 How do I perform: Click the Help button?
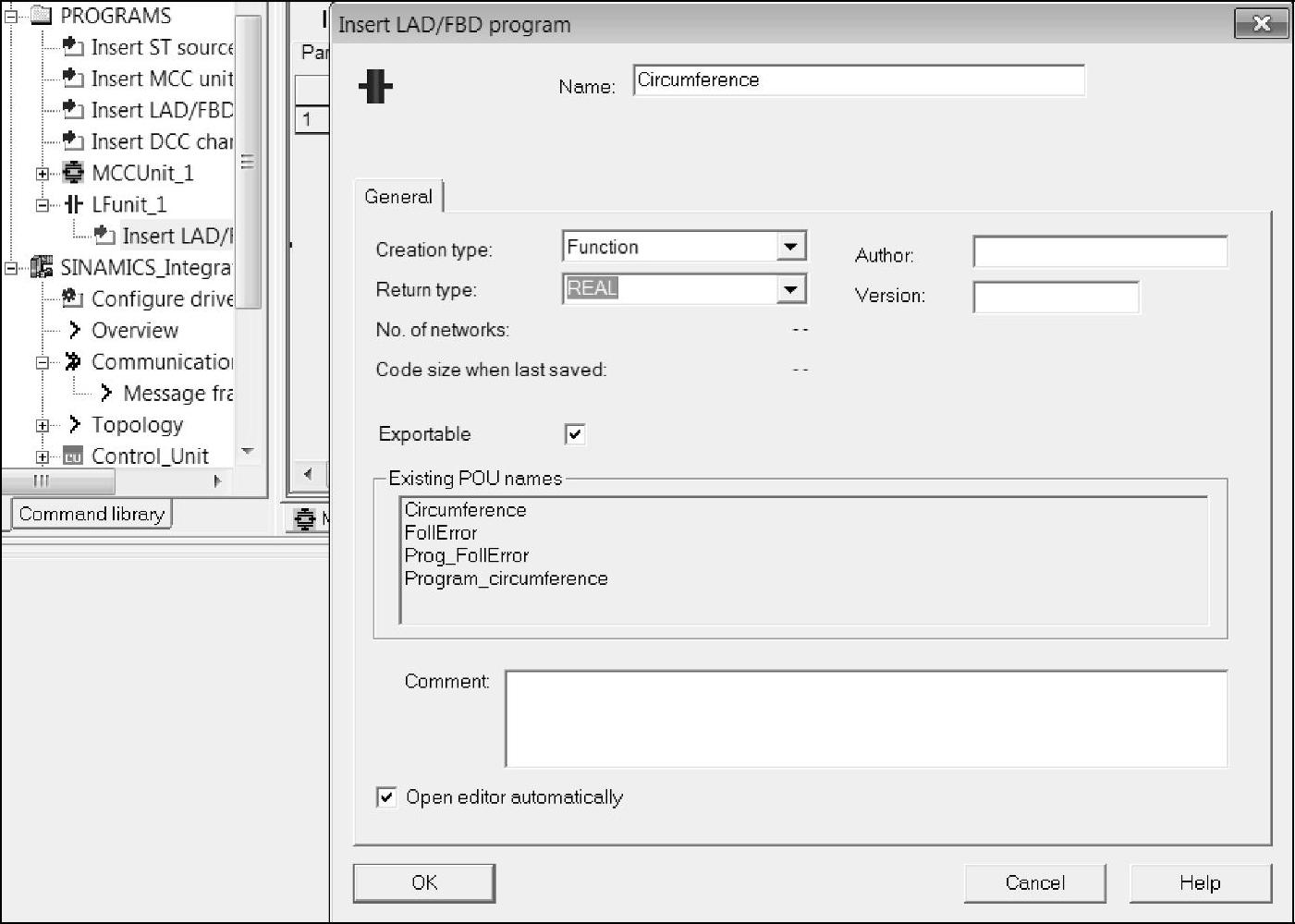click(x=1200, y=882)
